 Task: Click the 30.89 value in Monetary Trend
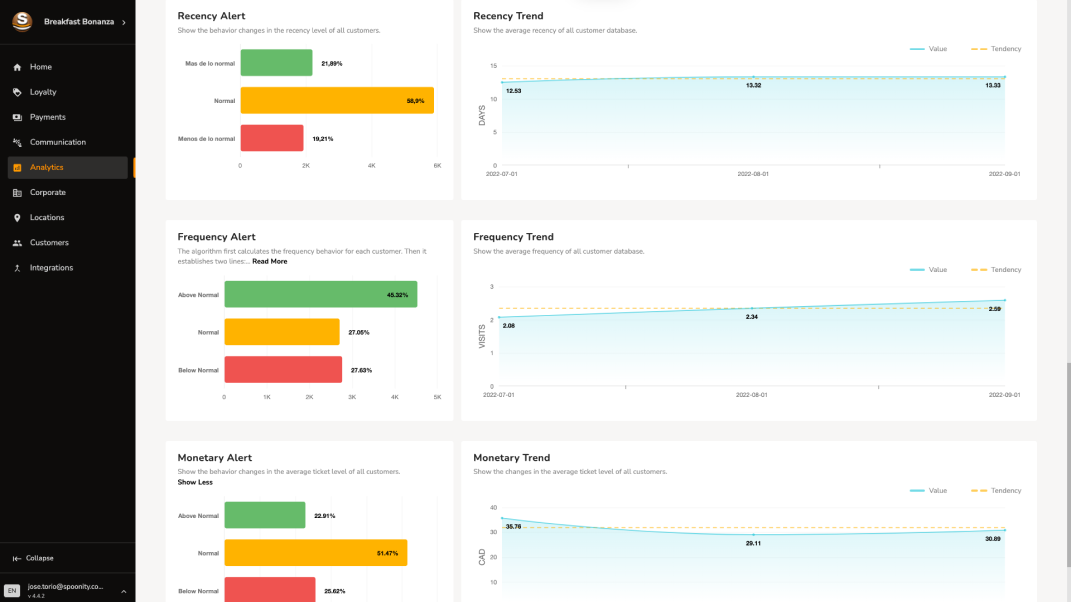992,539
